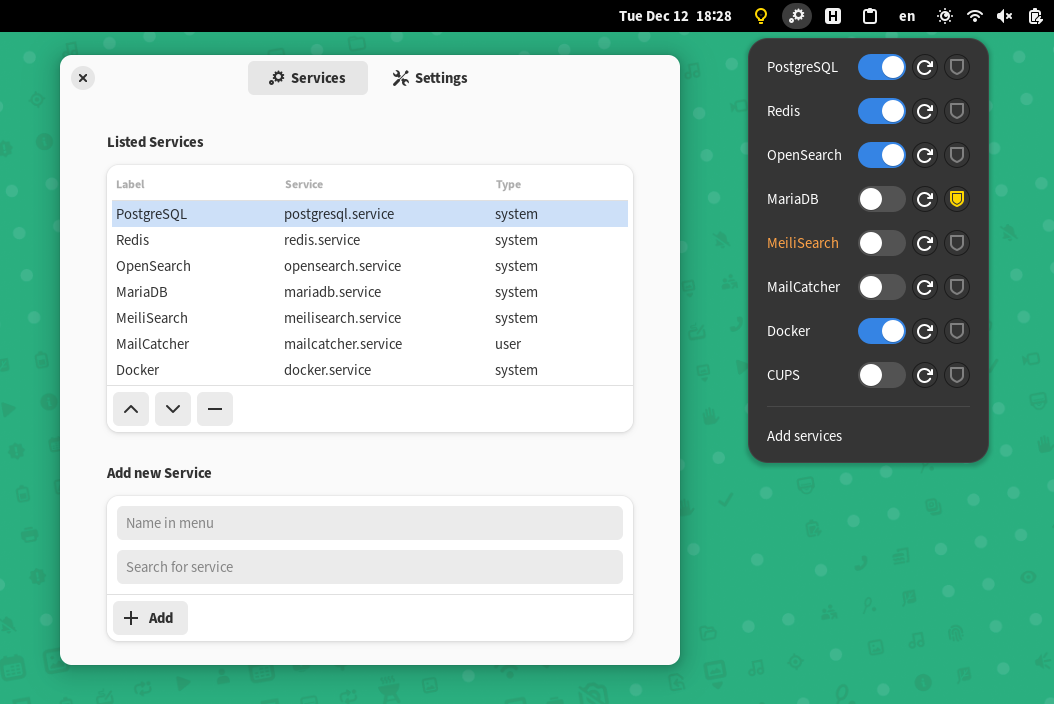1054x704 pixels.
Task: Click the H icon in top bar
Action: coord(833,16)
